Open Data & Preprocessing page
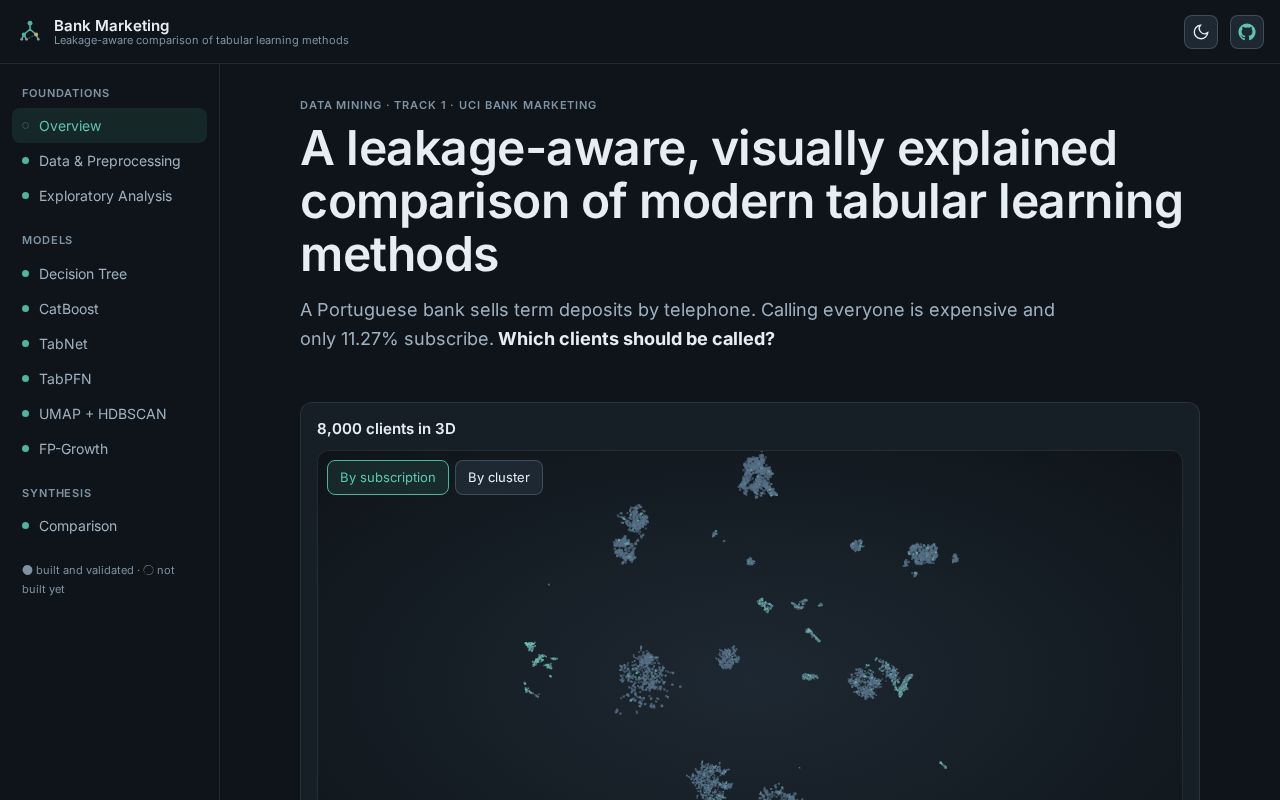The image size is (1280, 800). [x=110, y=161]
